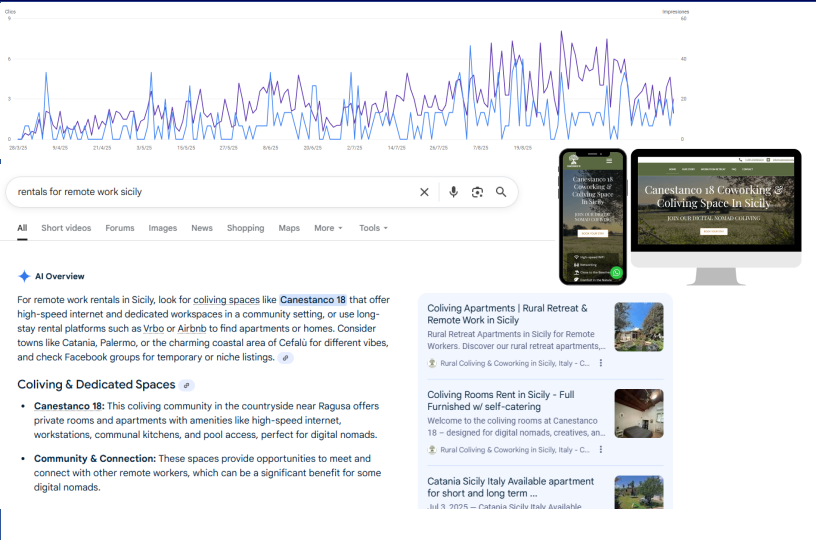Viewport: 816px width, 540px height.
Task: Click site favicon under Coliving Apartments result
Action: click(x=432, y=363)
